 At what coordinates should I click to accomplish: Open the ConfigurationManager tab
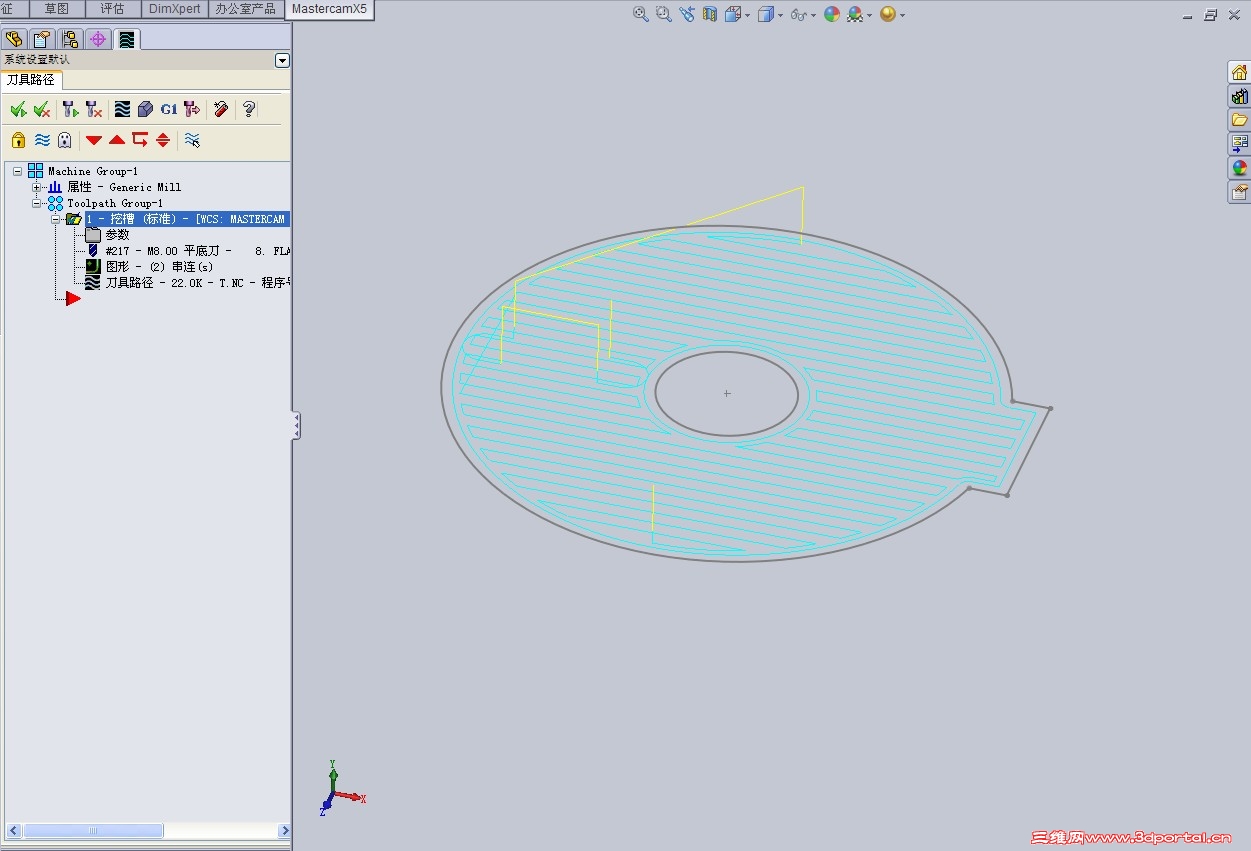(x=70, y=39)
